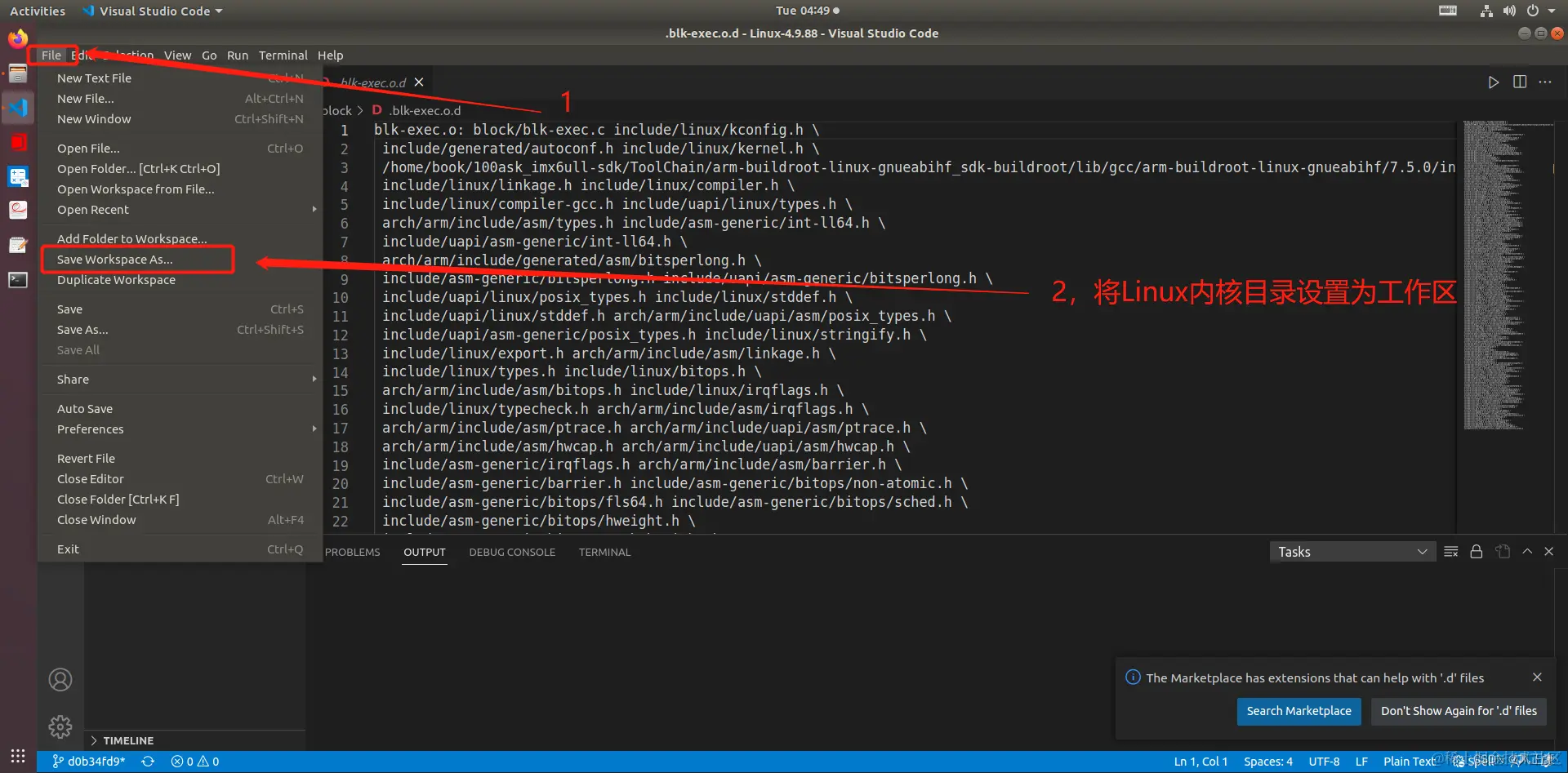Open the text editor dock icon
The image size is (1568, 773).
point(17,245)
